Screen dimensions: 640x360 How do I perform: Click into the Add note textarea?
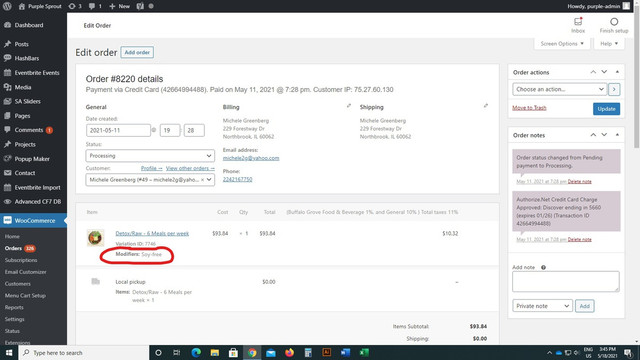pos(566,282)
